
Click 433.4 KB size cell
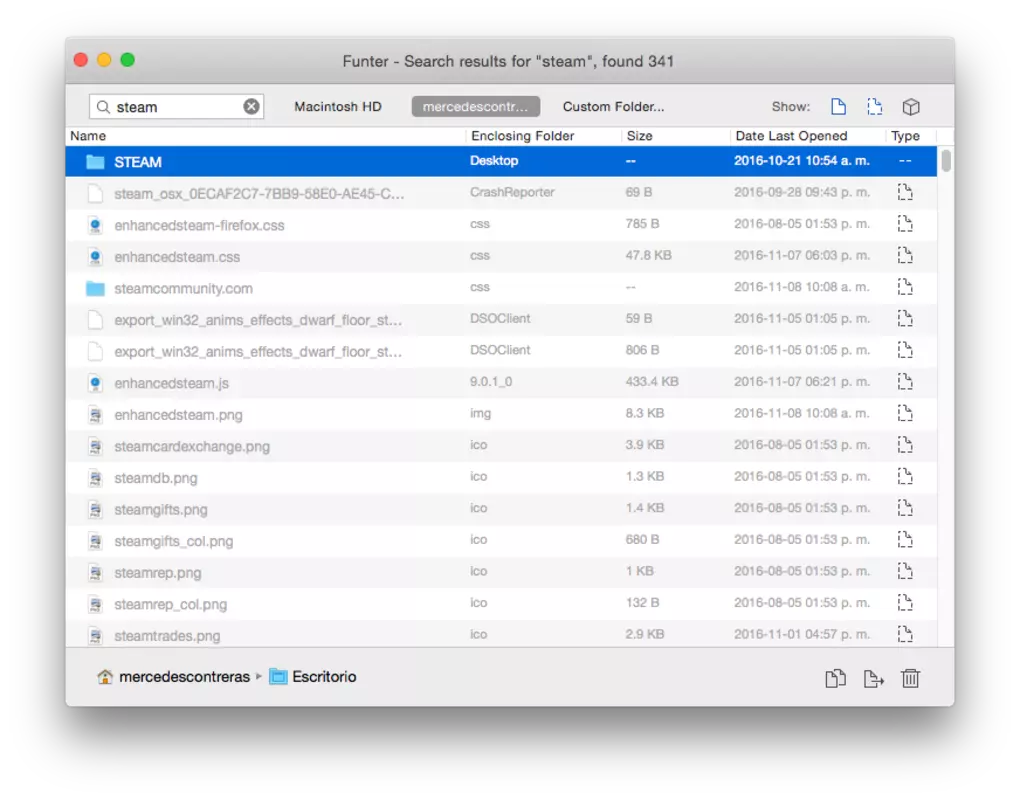[652, 382]
